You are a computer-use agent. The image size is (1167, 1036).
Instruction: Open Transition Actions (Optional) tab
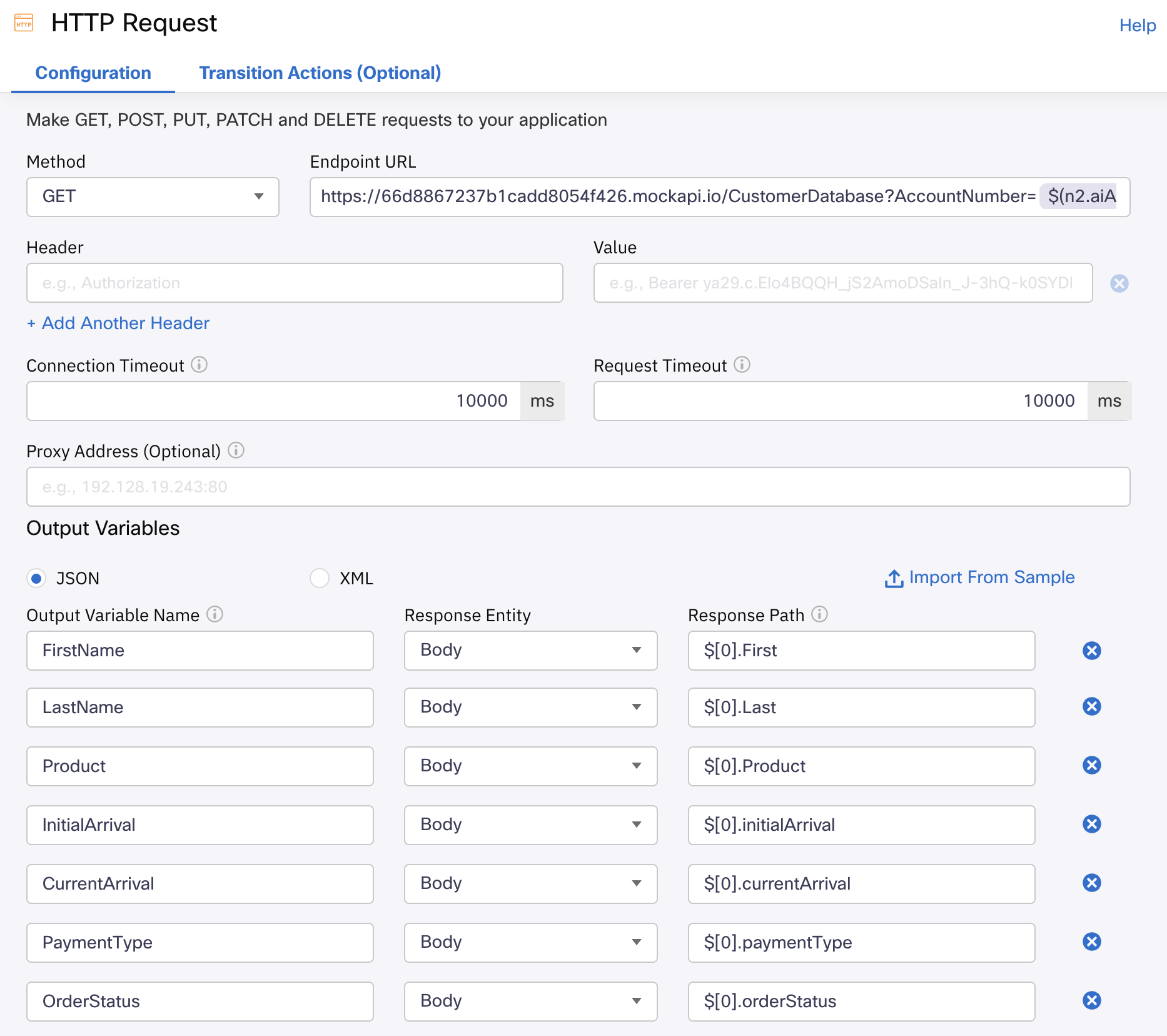(x=320, y=73)
